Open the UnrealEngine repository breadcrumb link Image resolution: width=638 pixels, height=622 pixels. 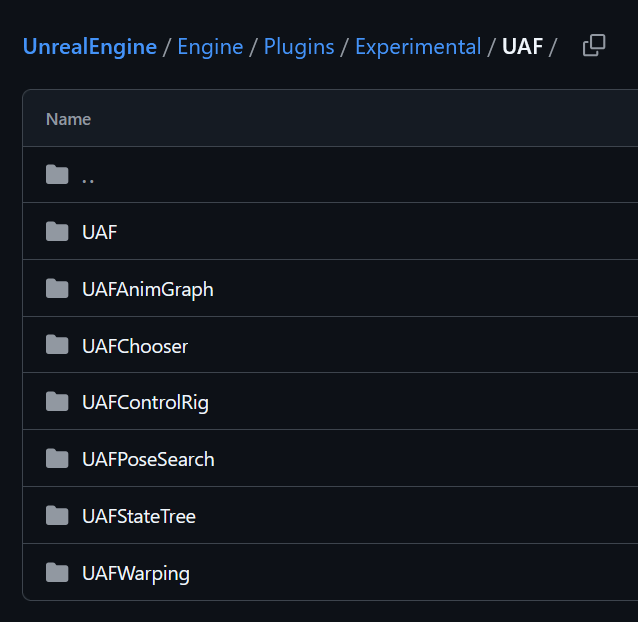pyautogui.click(x=90, y=46)
